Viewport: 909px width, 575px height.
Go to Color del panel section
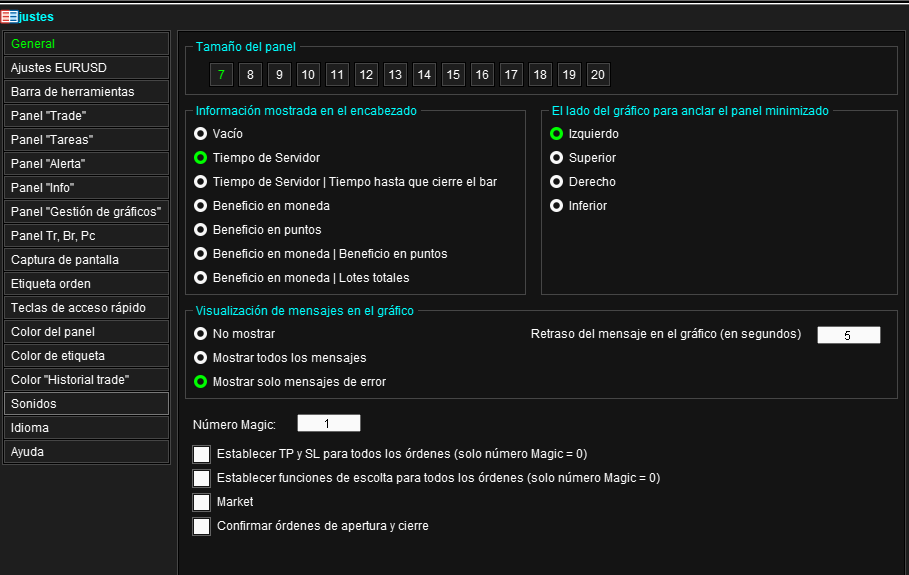[x=86, y=332]
